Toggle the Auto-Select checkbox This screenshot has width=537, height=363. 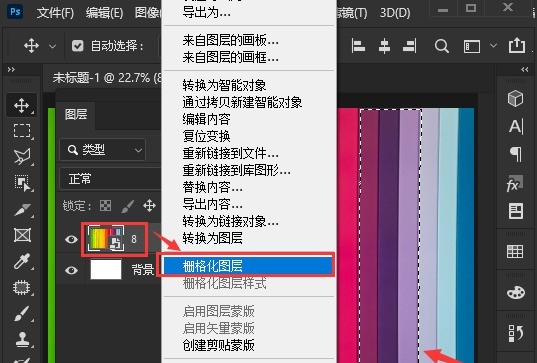(x=78, y=46)
